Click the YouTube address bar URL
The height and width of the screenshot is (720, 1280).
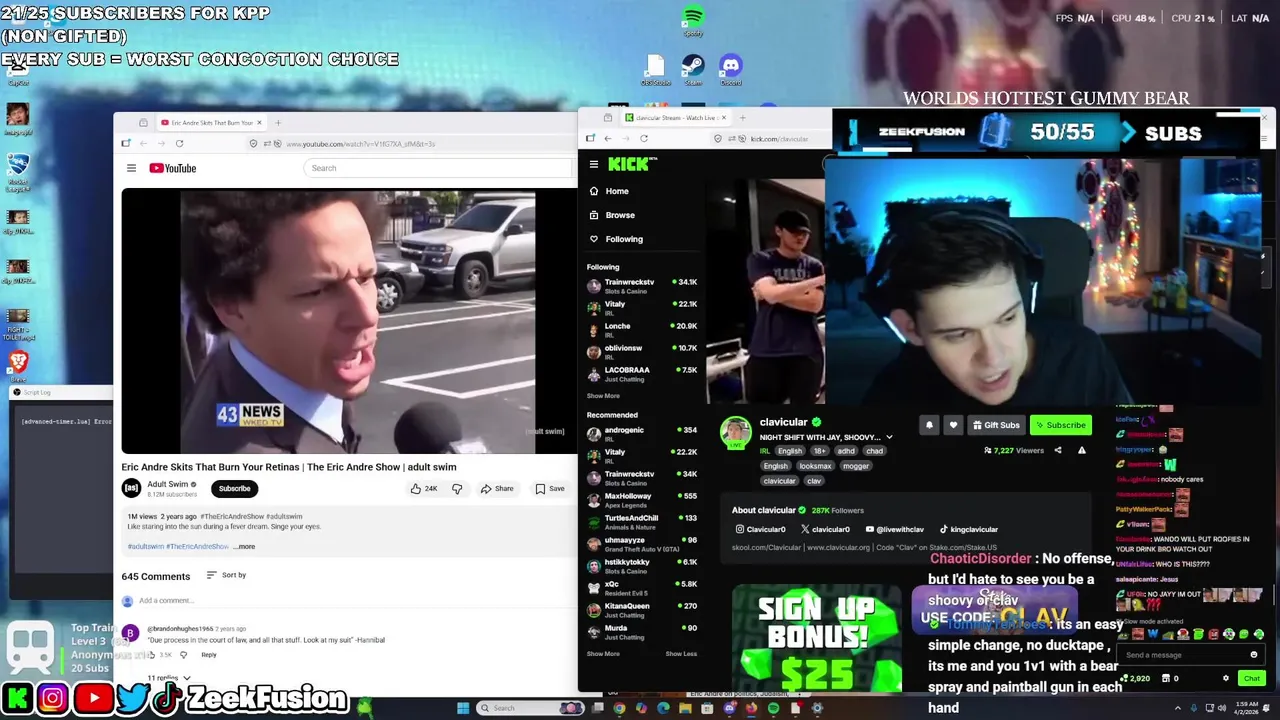click(360, 144)
